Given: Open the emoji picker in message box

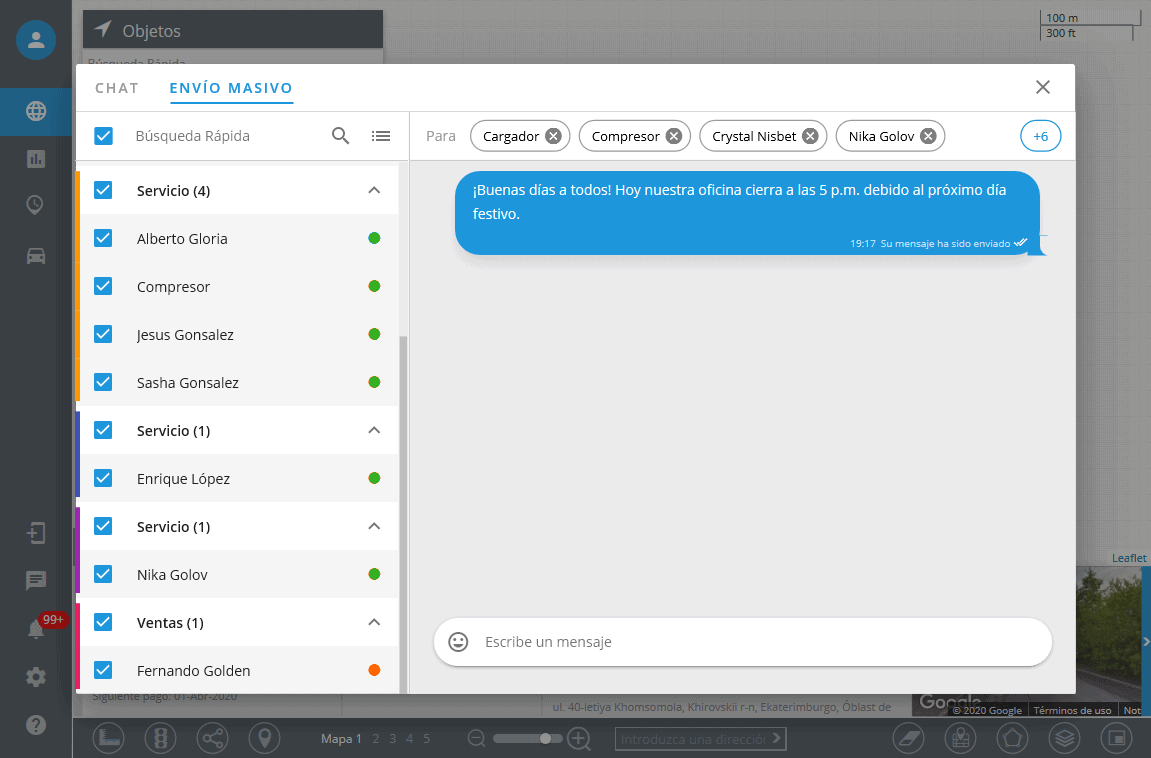Looking at the screenshot, I should click(x=459, y=642).
